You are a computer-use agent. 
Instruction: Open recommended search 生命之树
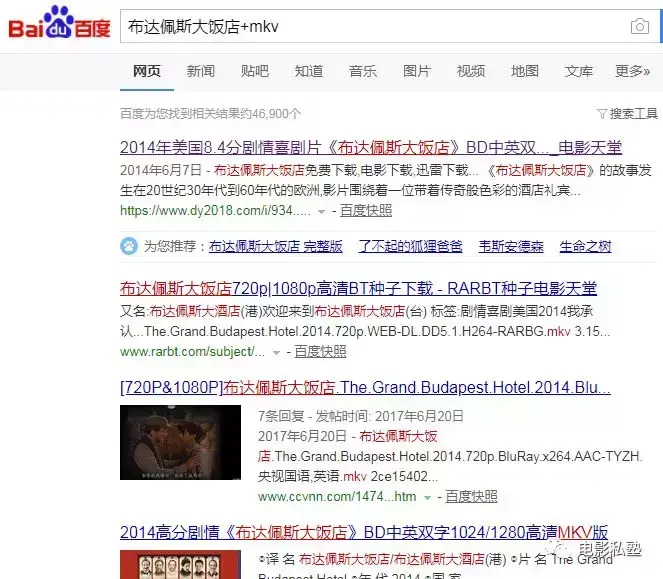coord(586,246)
